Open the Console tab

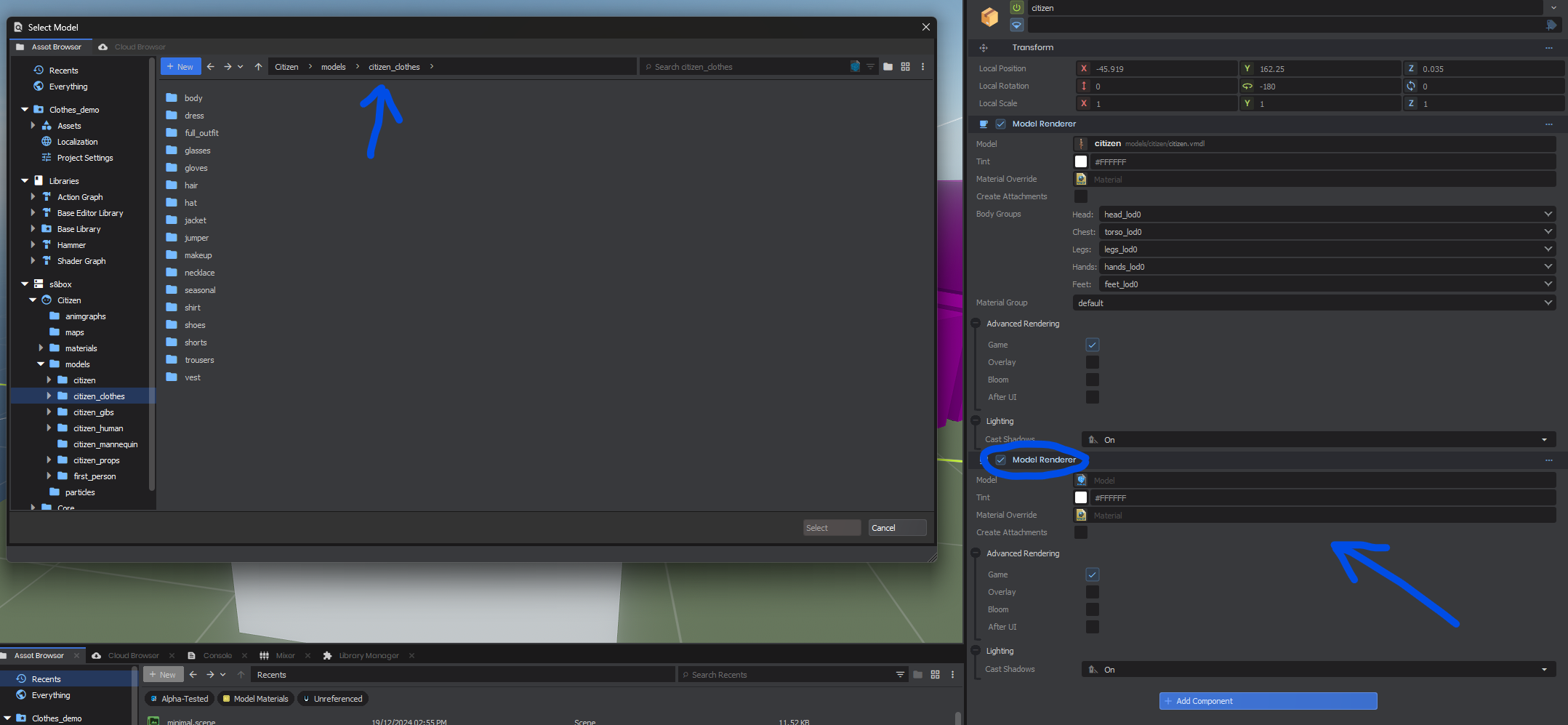[217, 656]
